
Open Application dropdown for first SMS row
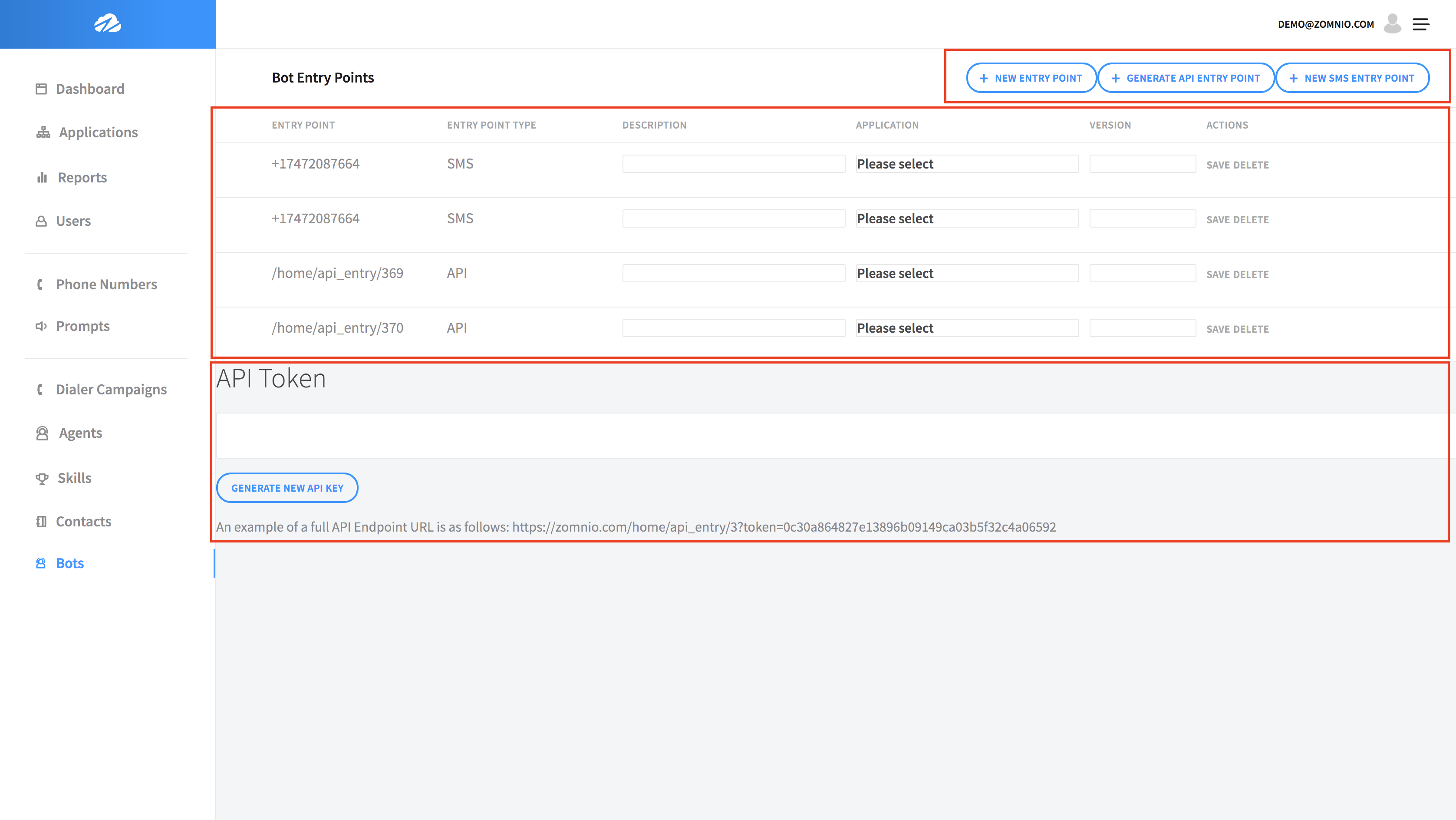967,164
